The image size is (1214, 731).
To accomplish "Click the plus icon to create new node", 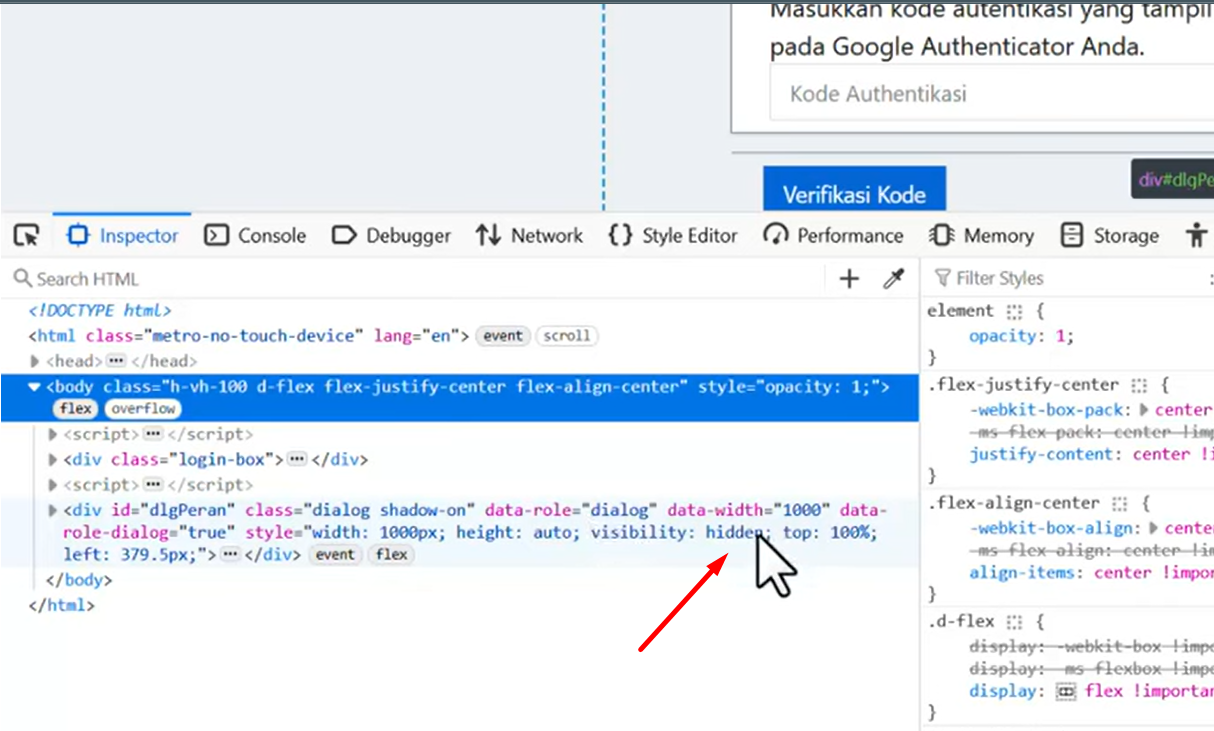I will pos(849,279).
